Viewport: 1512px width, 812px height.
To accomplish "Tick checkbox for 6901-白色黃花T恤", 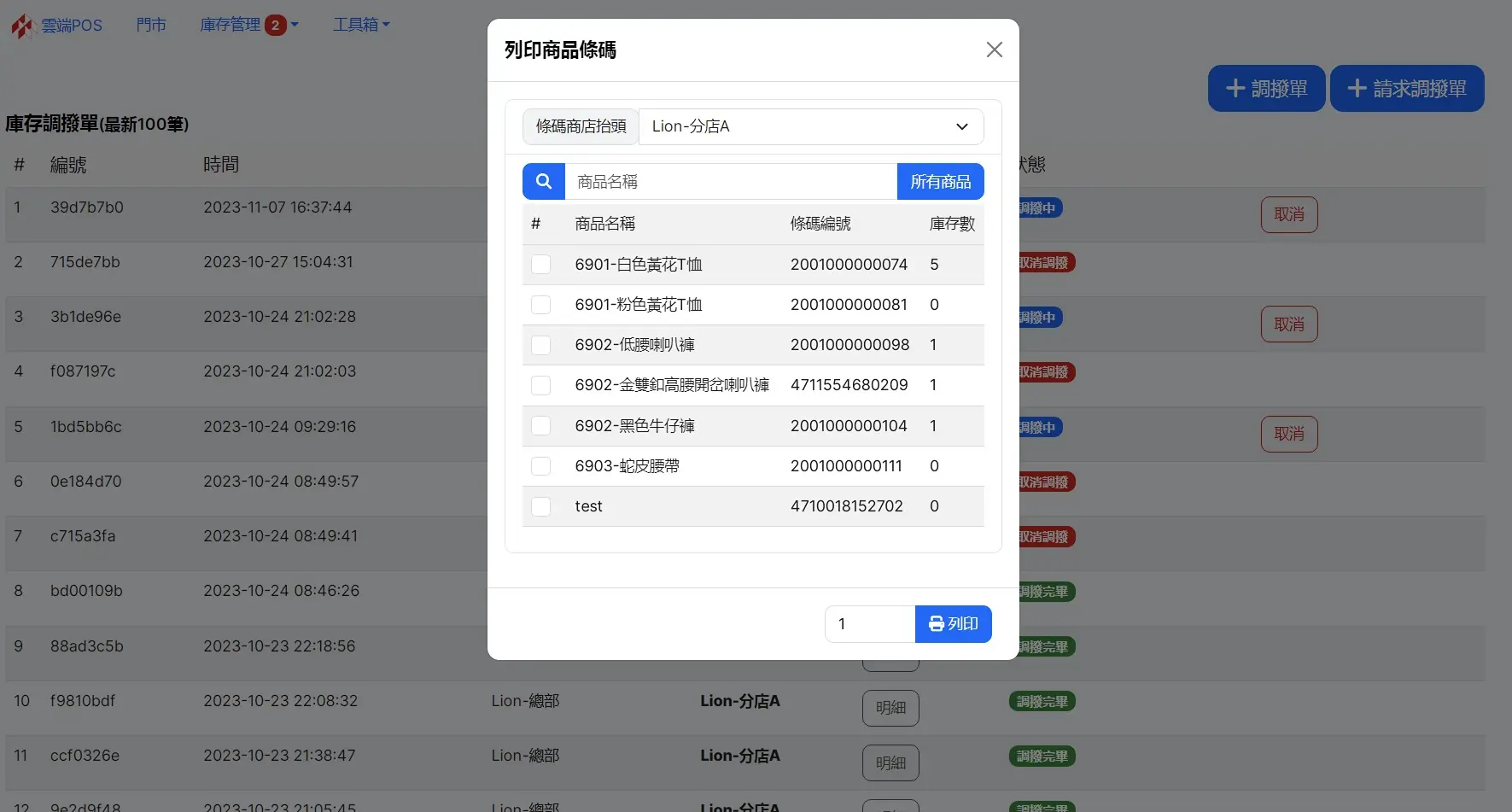I will tap(541, 265).
